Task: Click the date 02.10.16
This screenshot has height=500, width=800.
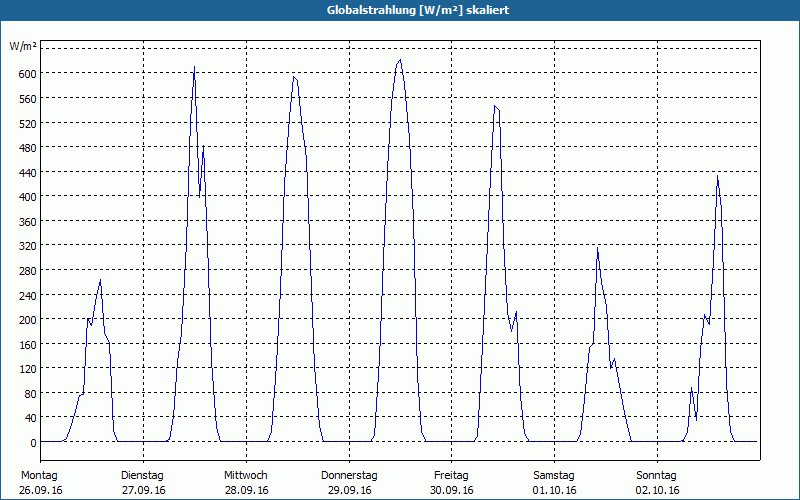Action: tap(658, 491)
